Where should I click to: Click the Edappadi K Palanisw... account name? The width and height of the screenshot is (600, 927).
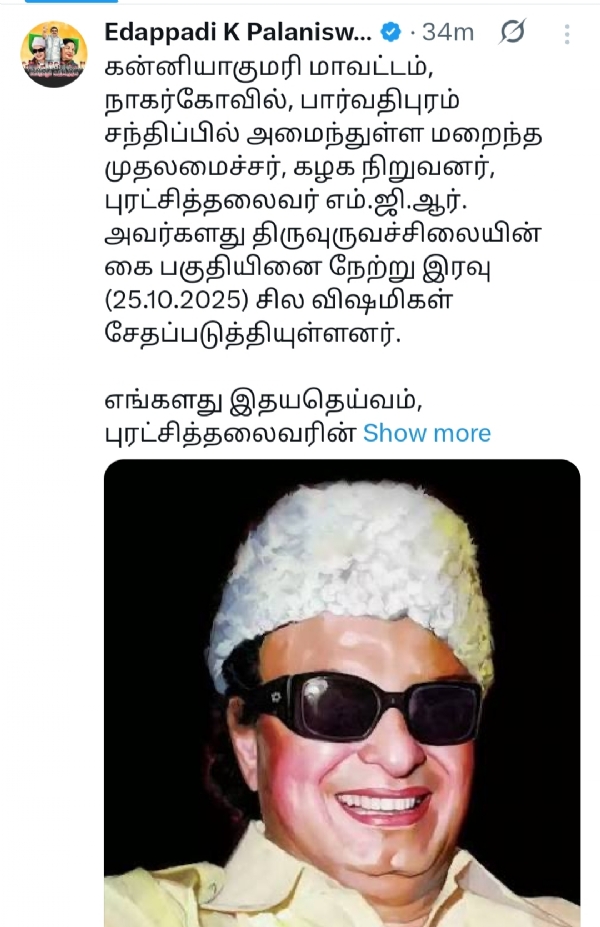click(x=238, y=32)
